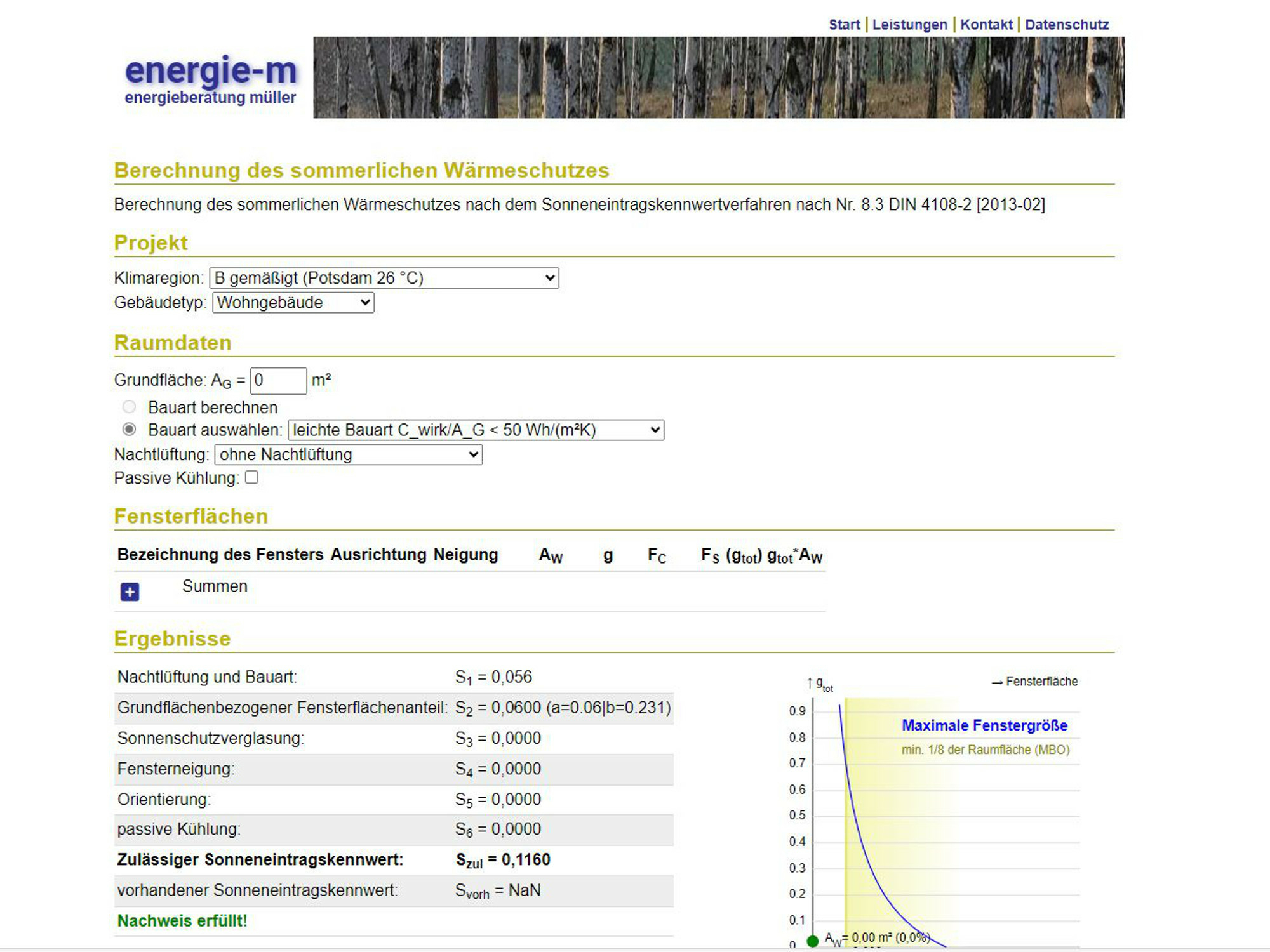Screen dimensions: 1270x952
Task: Open the Nachtlüftung dropdown
Action: [349, 454]
